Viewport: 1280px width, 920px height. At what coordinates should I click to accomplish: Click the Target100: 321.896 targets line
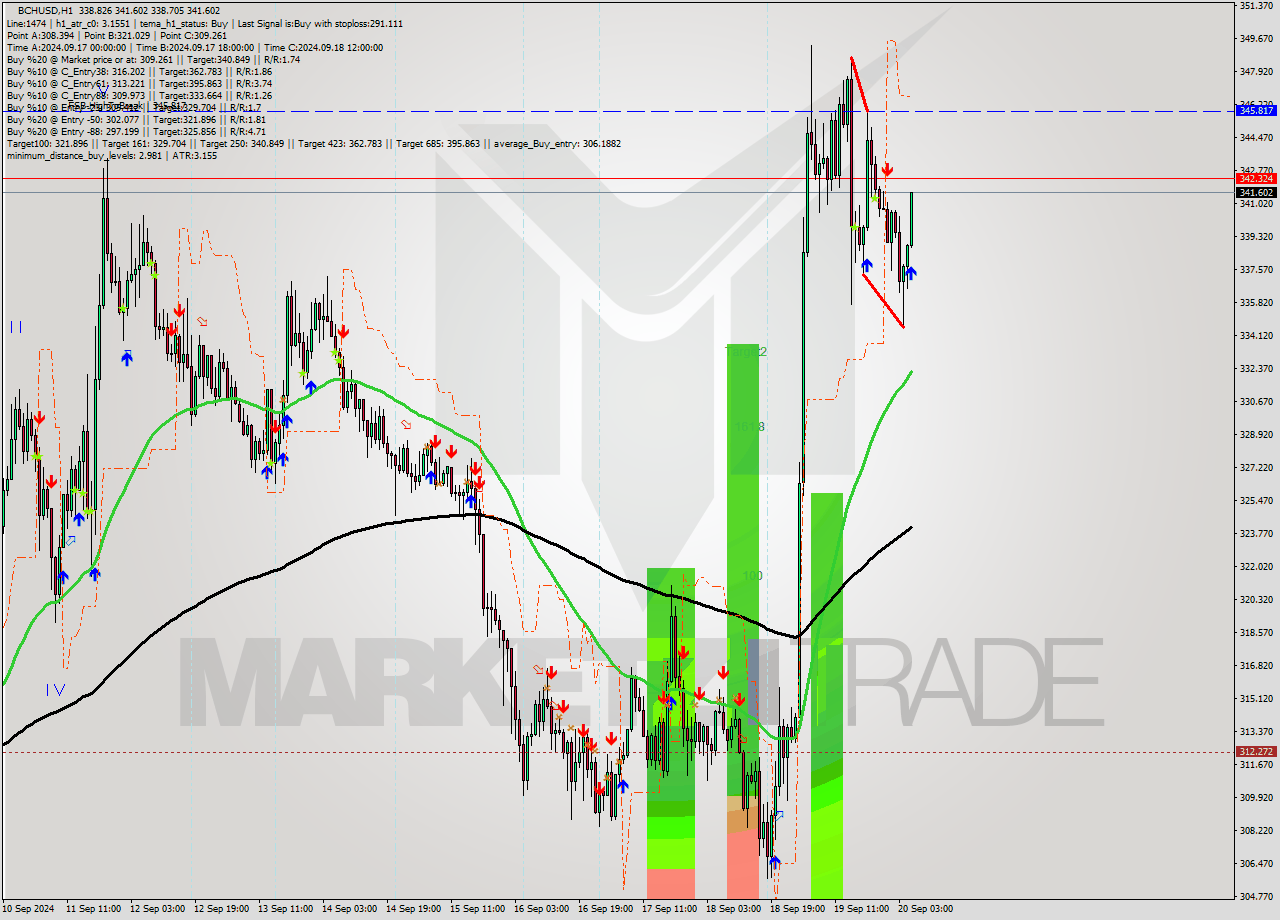click(x=313, y=143)
